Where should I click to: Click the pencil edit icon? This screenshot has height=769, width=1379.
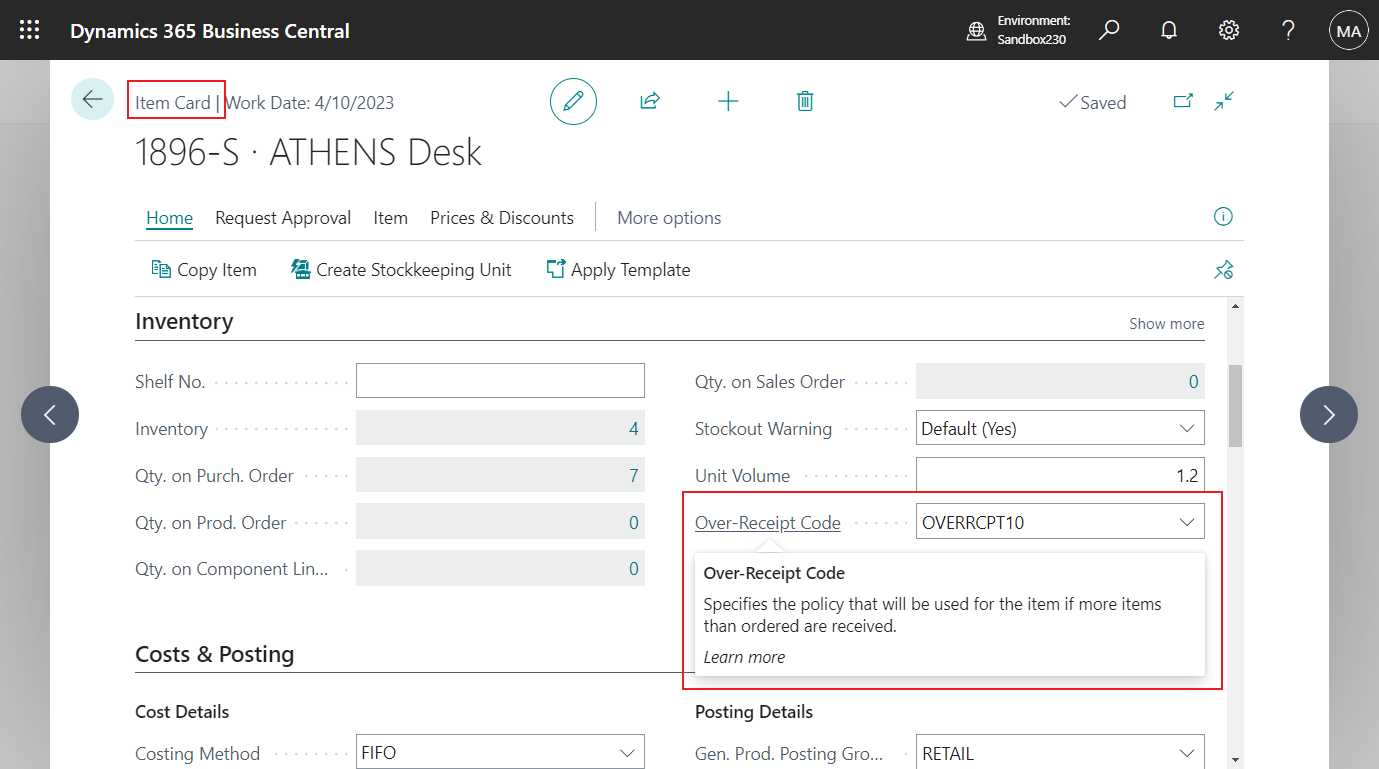tap(573, 101)
